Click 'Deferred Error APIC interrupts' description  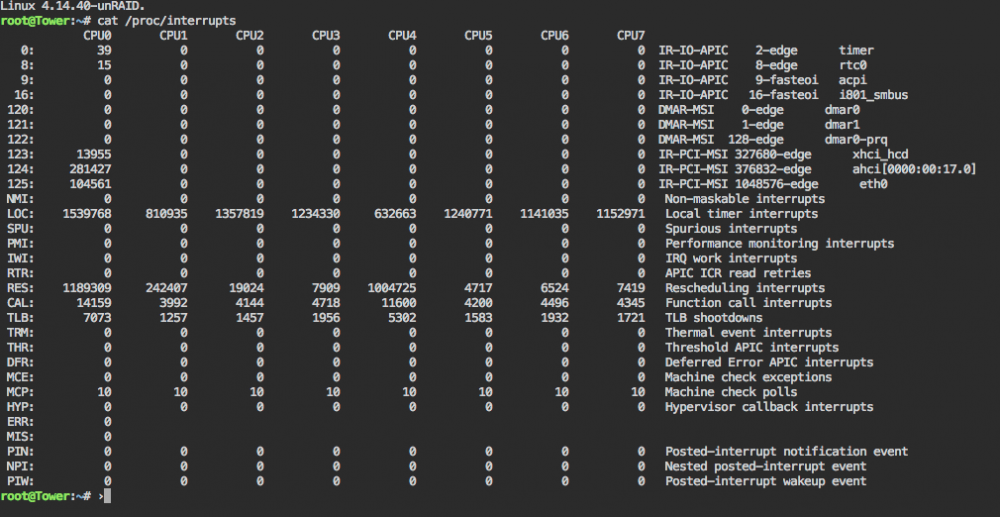pyautogui.click(x=769, y=362)
